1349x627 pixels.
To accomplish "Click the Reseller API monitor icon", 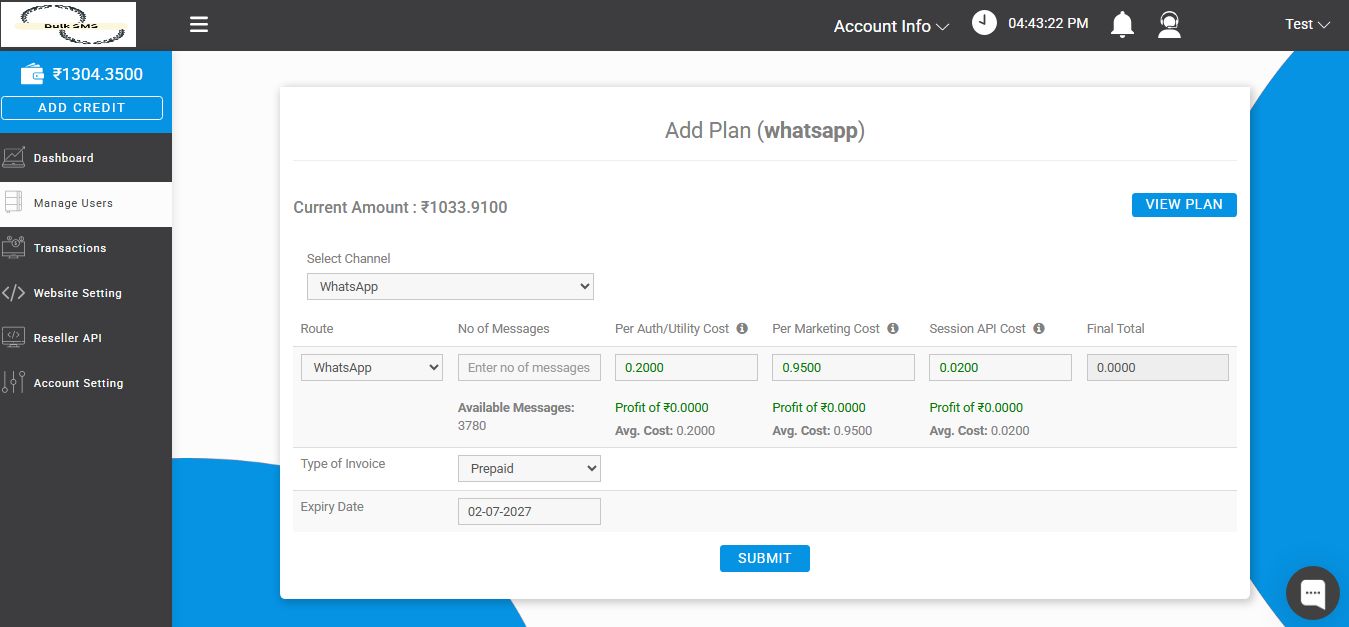I will (14, 337).
